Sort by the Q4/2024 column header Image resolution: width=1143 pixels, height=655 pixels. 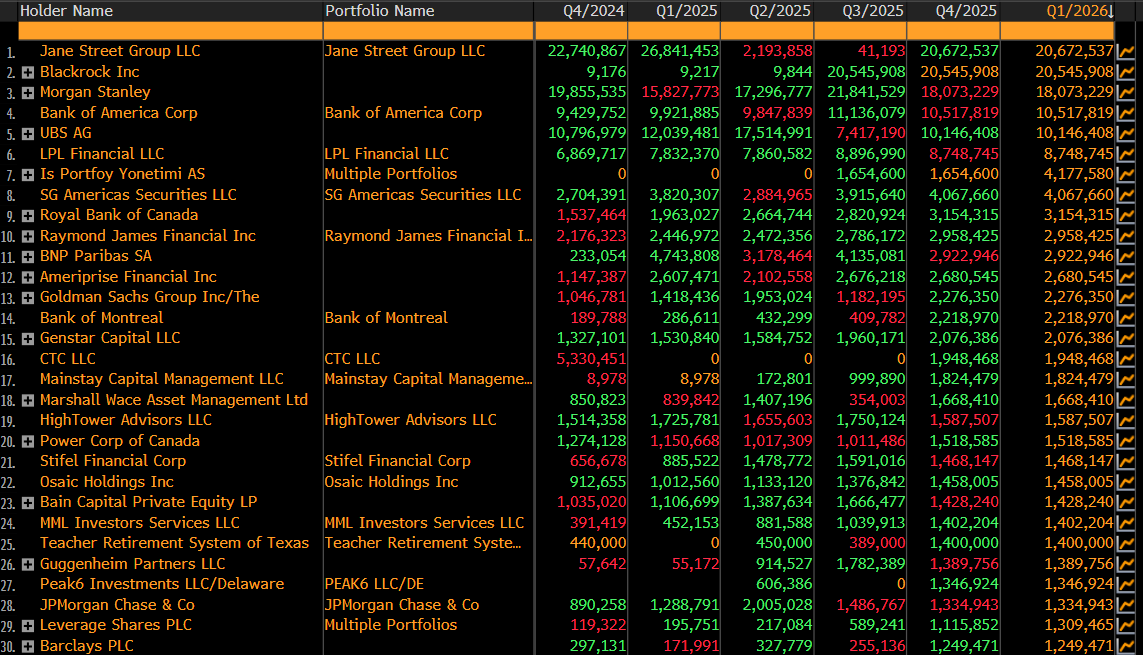581,11
